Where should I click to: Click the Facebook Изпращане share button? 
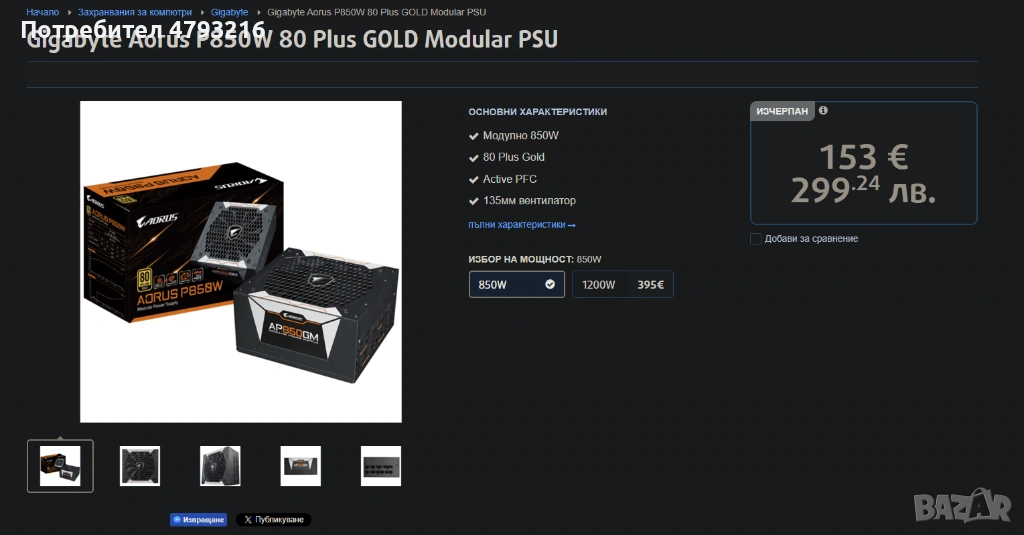point(199,520)
